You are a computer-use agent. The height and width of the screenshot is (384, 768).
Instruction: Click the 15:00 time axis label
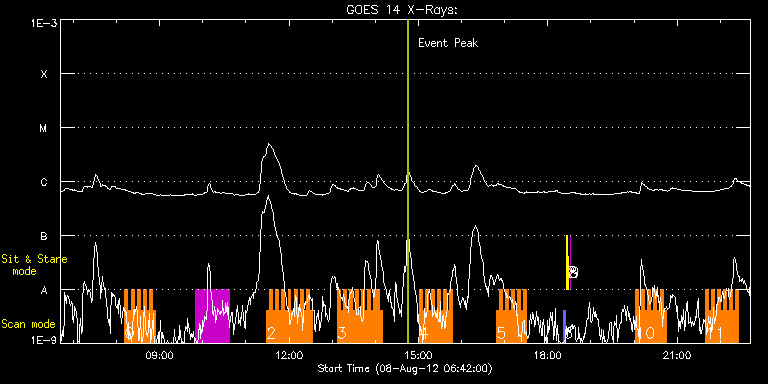click(419, 355)
